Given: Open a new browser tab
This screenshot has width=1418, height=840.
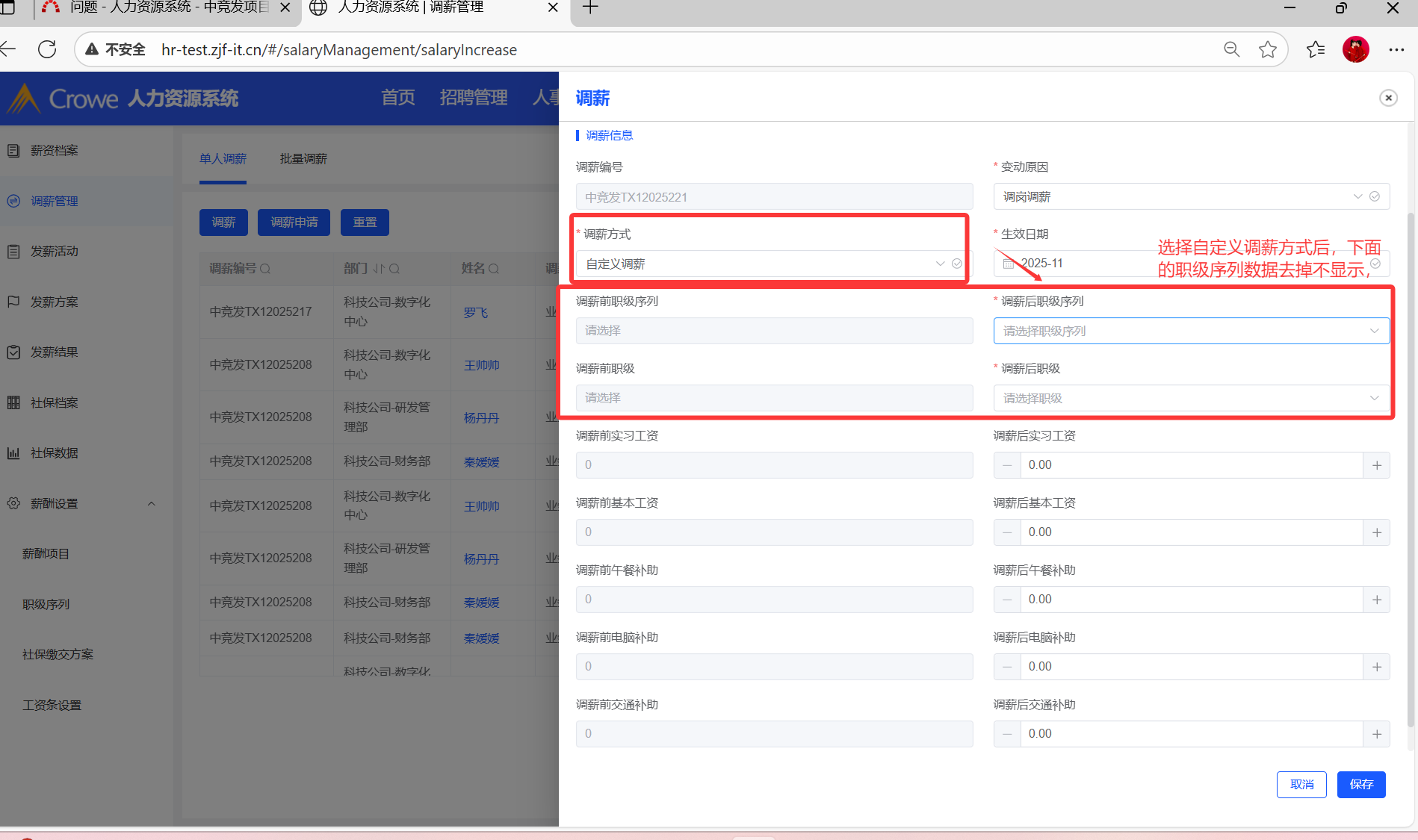Looking at the screenshot, I should pos(590,7).
